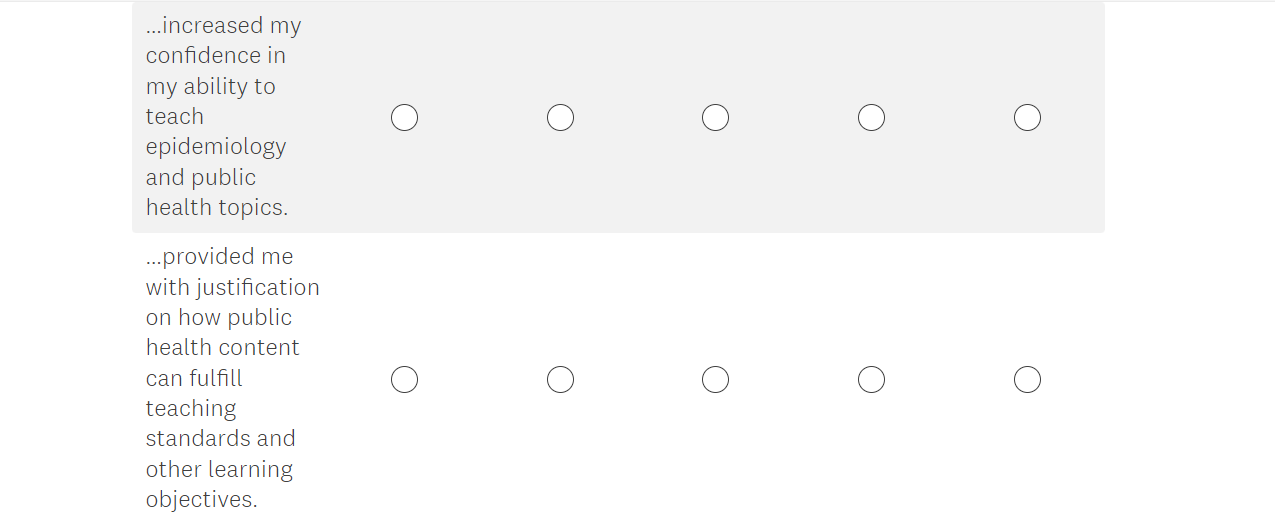
Task: Choose leftmost option for teaching standards justification
Action: [404, 380]
